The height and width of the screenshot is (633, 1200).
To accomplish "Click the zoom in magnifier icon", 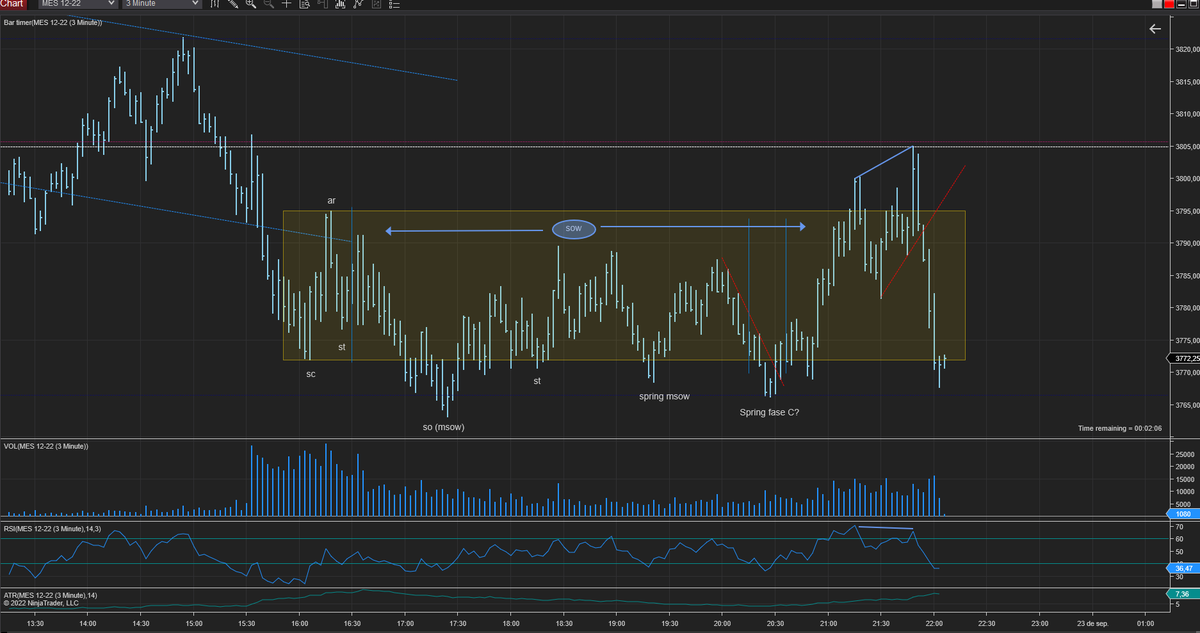I will 250,4.
